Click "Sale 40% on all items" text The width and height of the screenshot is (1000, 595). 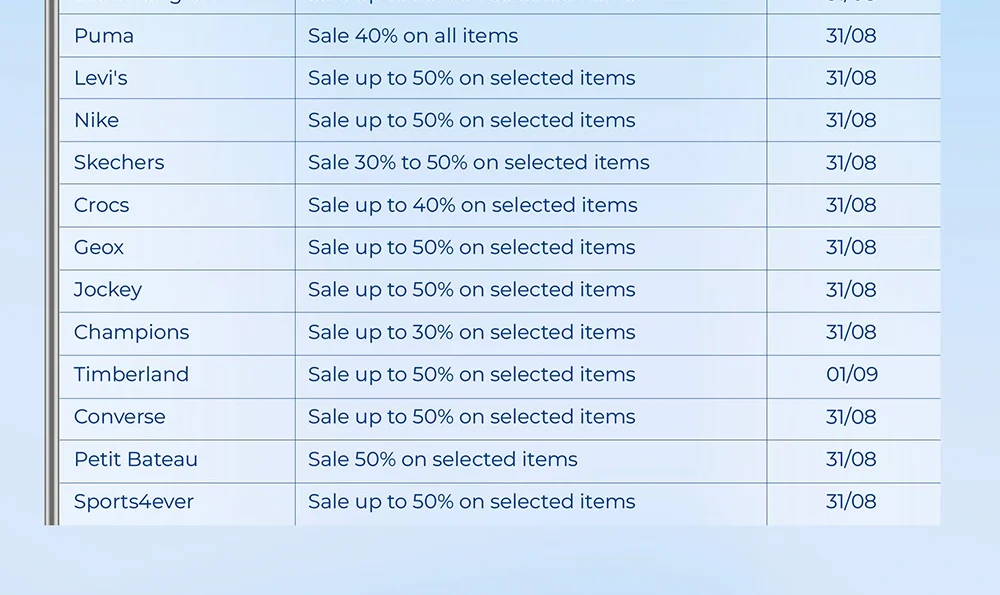click(413, 36)
